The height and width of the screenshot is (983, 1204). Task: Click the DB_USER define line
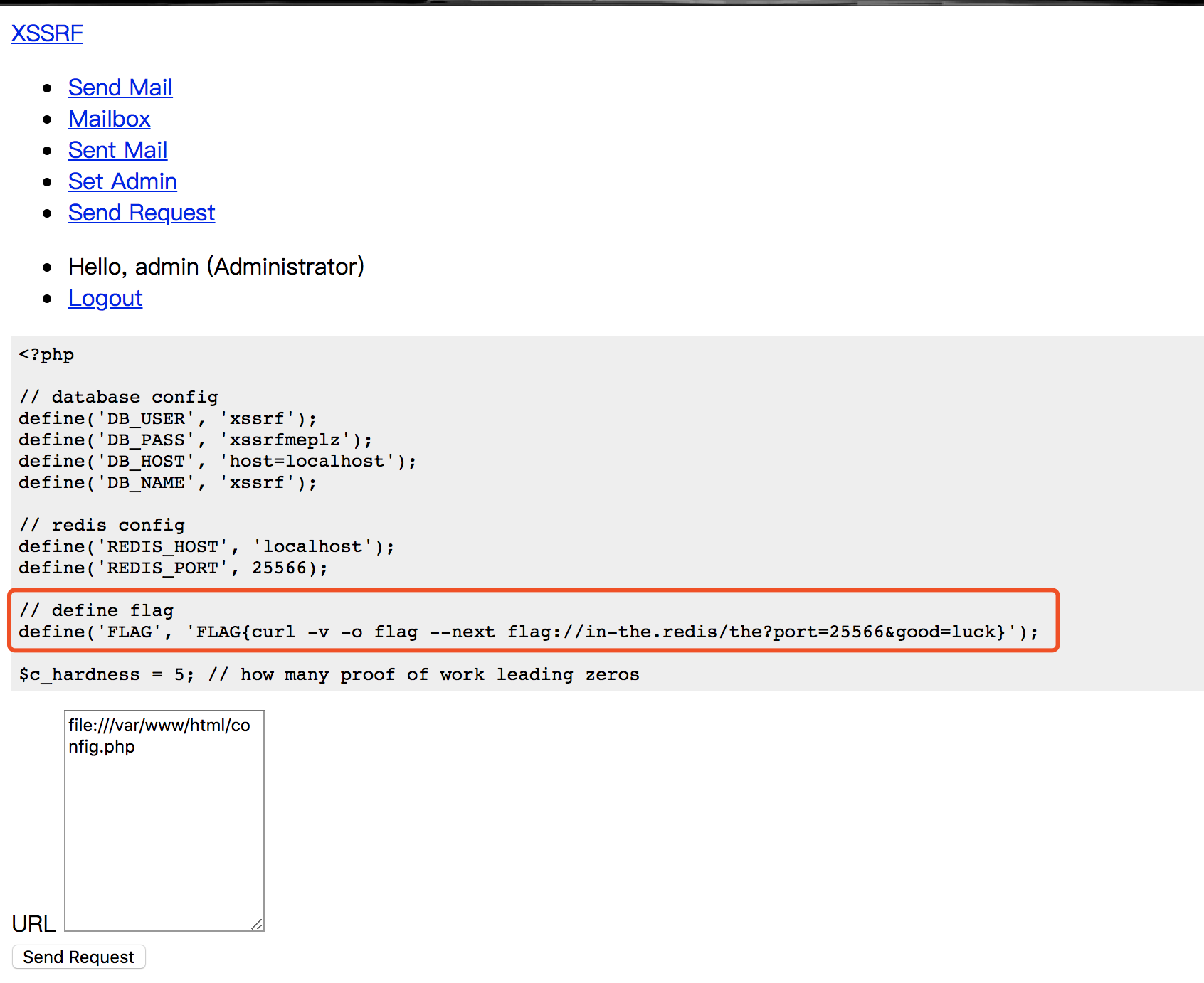(x=167, y=418)
